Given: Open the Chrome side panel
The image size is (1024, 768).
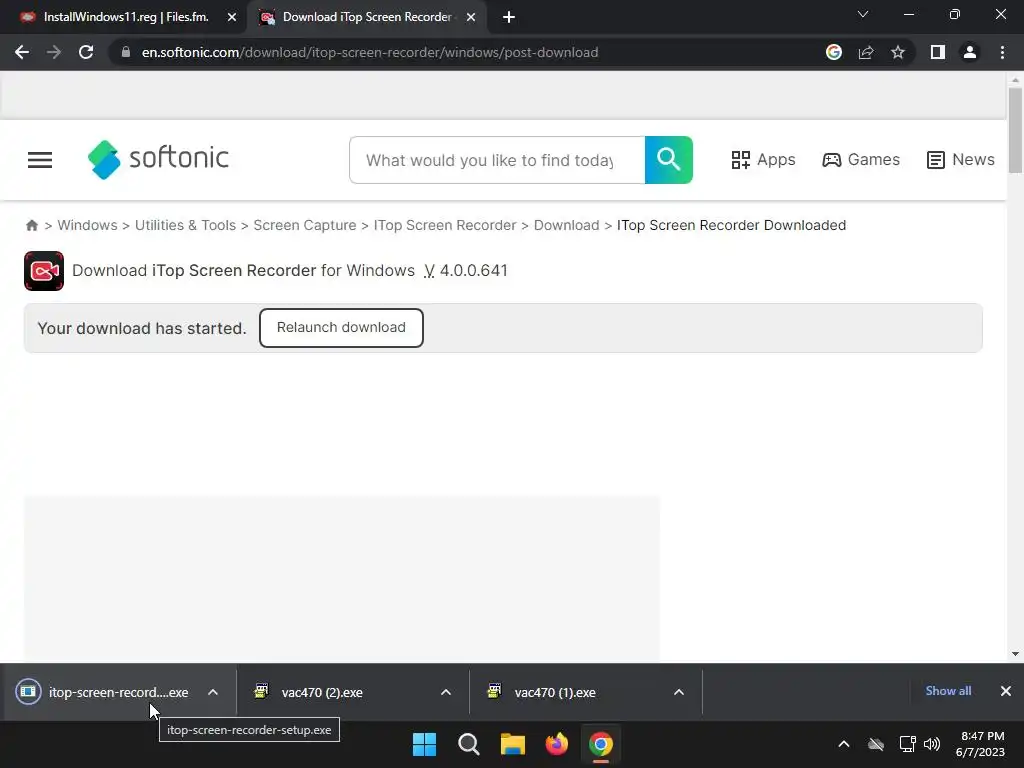Looking at the screenshot, I should pos(938,52).
